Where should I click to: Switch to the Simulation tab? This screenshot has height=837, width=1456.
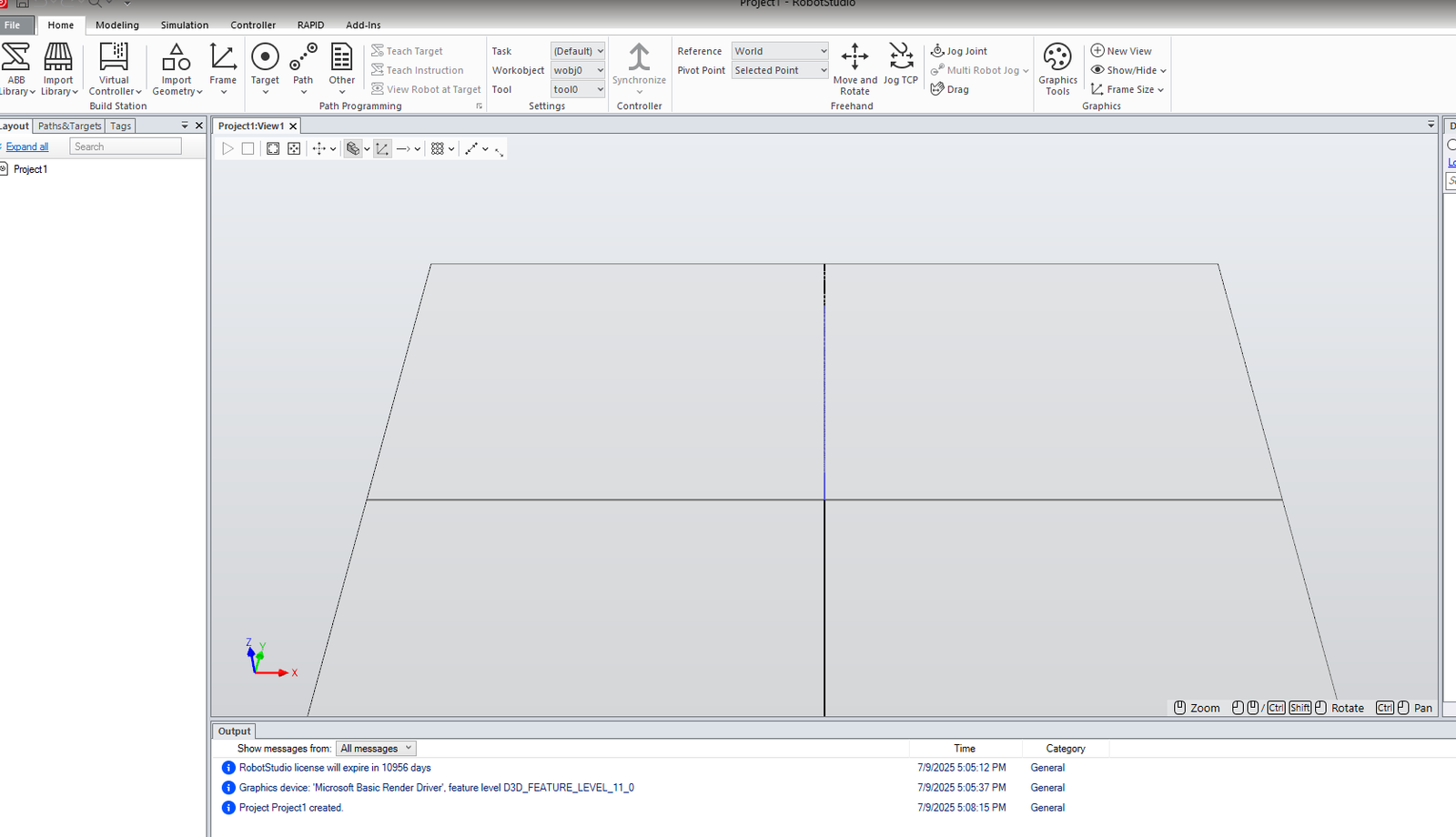point(185,25)
